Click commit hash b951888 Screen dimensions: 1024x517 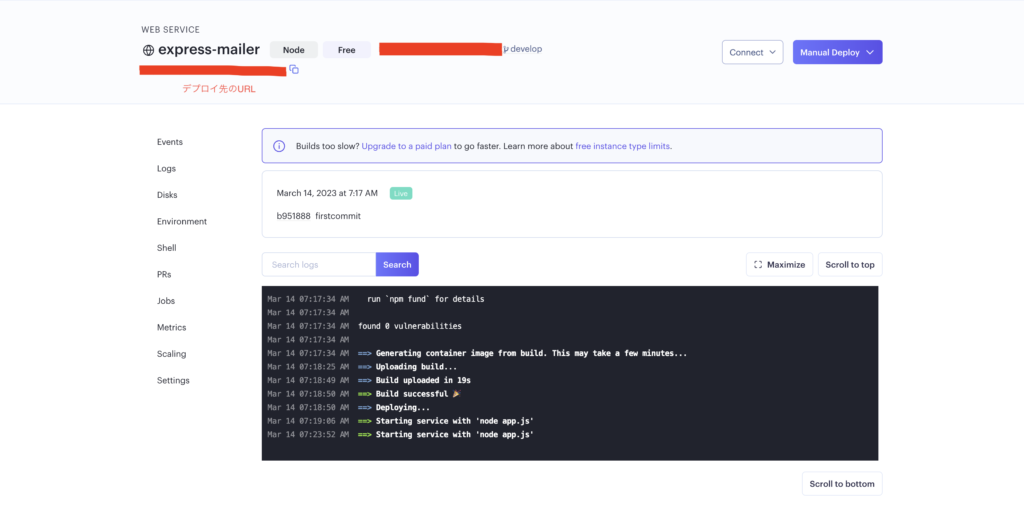click(293, 216)
